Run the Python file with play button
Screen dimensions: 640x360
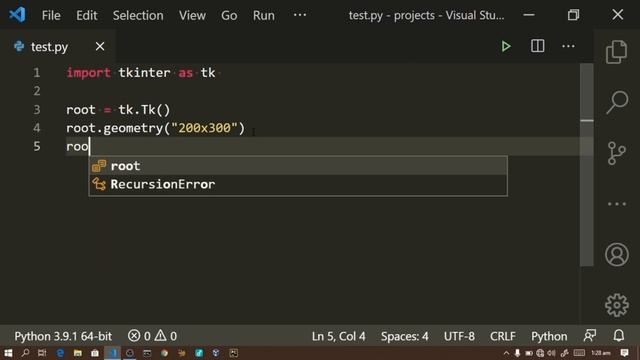coord(506,46)
